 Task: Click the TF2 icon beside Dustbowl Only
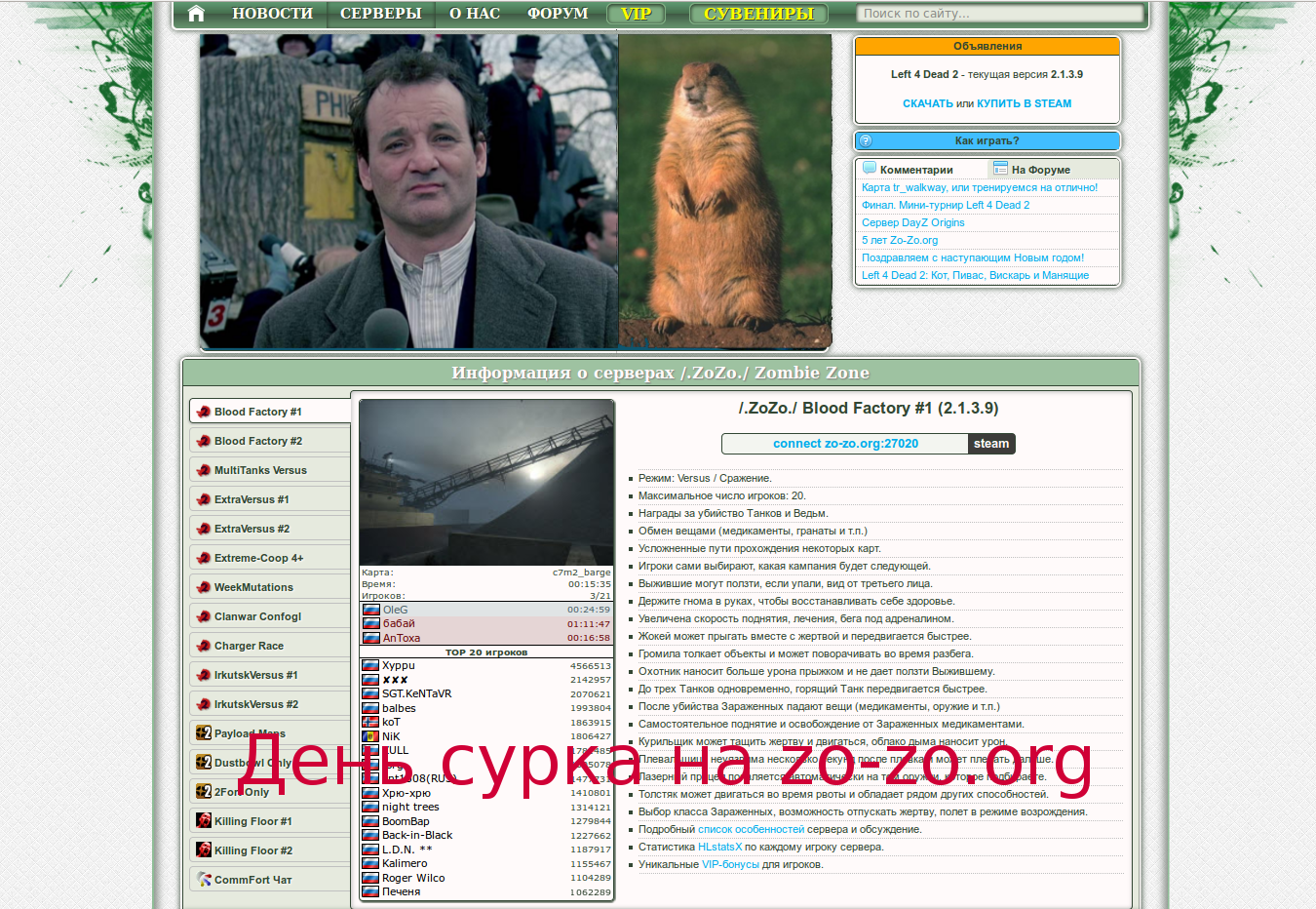204,762
